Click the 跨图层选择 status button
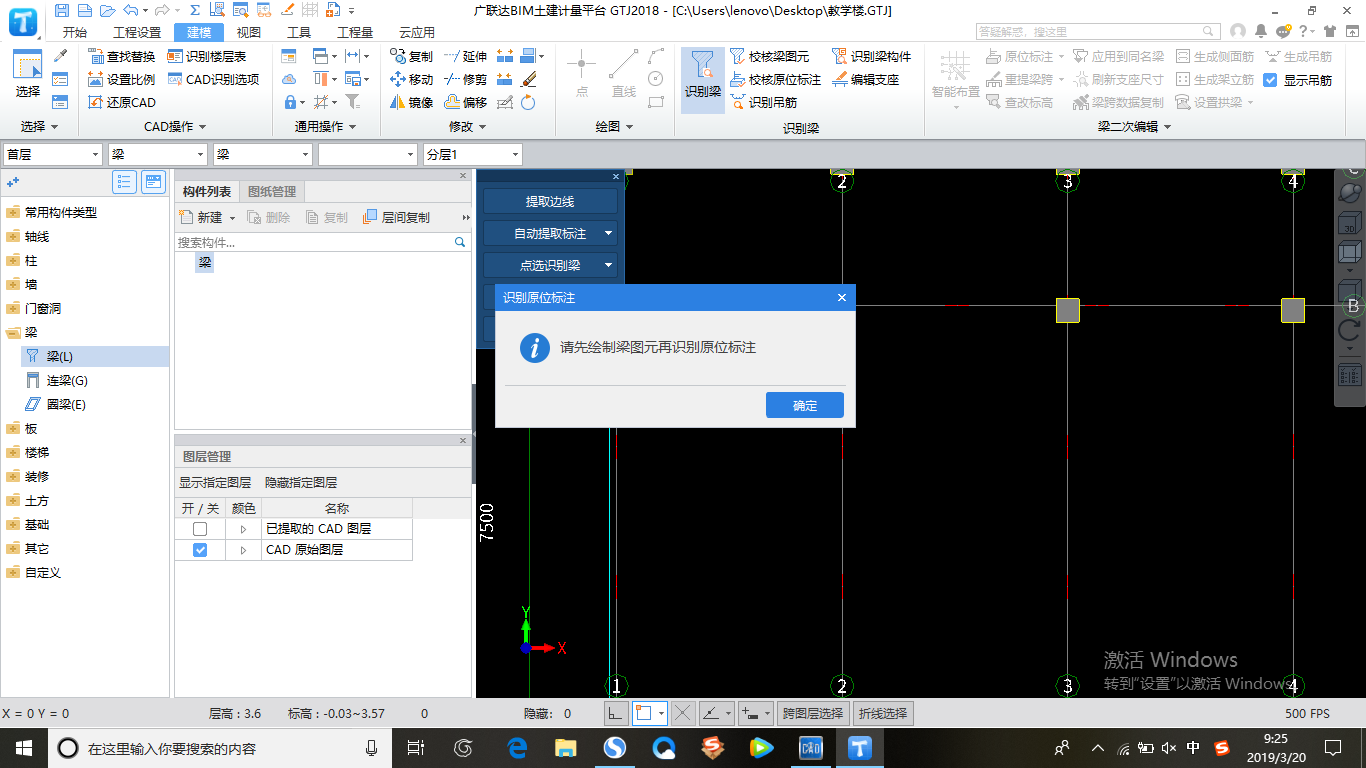This screenshot has width=1366, height=768. [814, 713]
